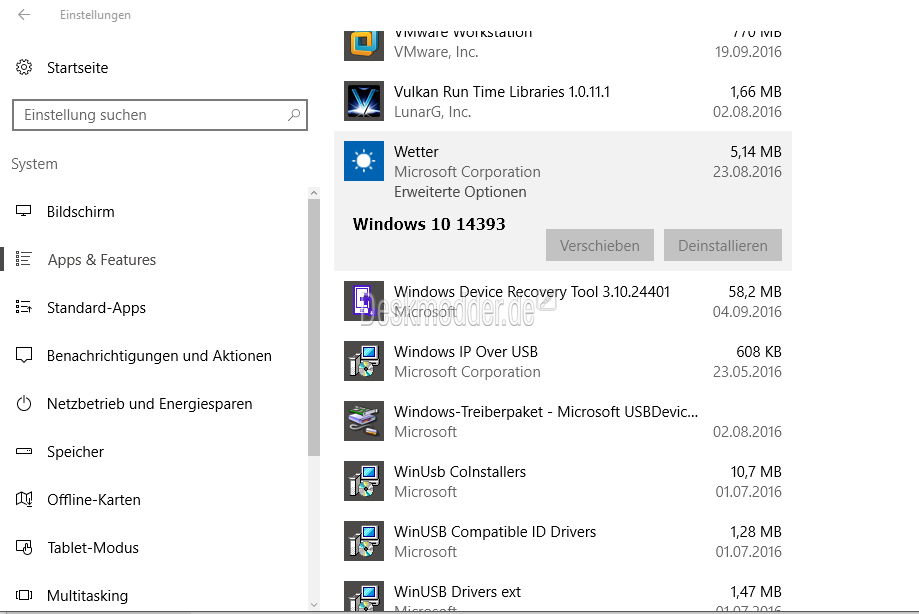Click the Startseite gear icon
Viewport: 919px width, 614px height.
point(24,67)
